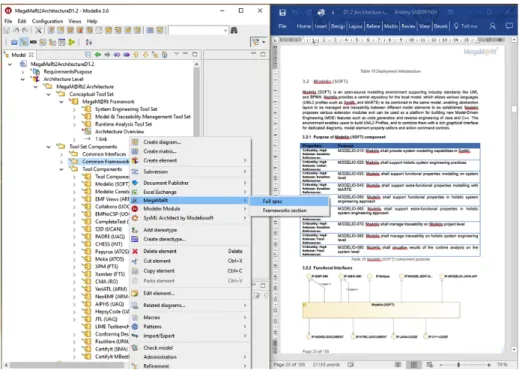Adjust the Word zoom slider handle

(459, 365)
